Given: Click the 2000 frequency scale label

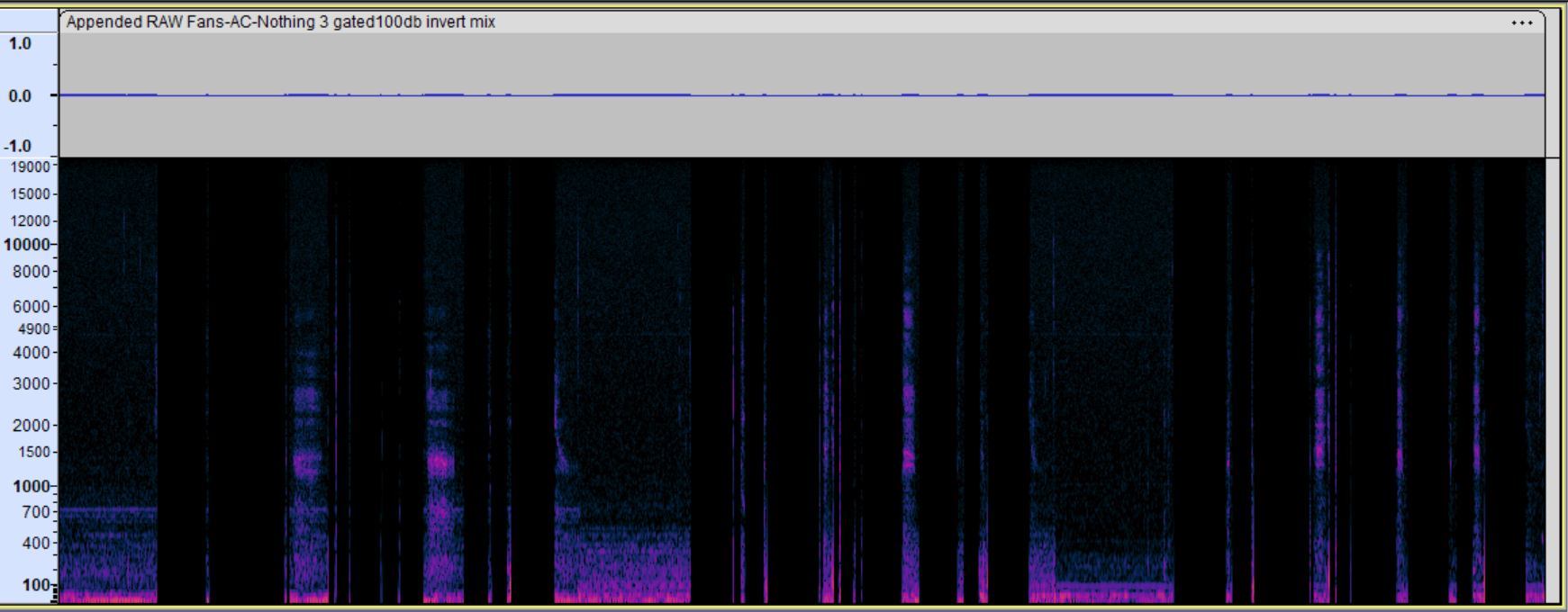Looking at the screenshot, I should click(x=32, y=425).
